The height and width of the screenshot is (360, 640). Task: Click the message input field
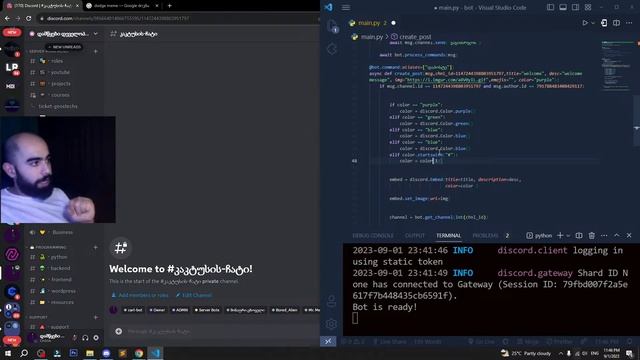pyautogui.click(x=220, y=331)
